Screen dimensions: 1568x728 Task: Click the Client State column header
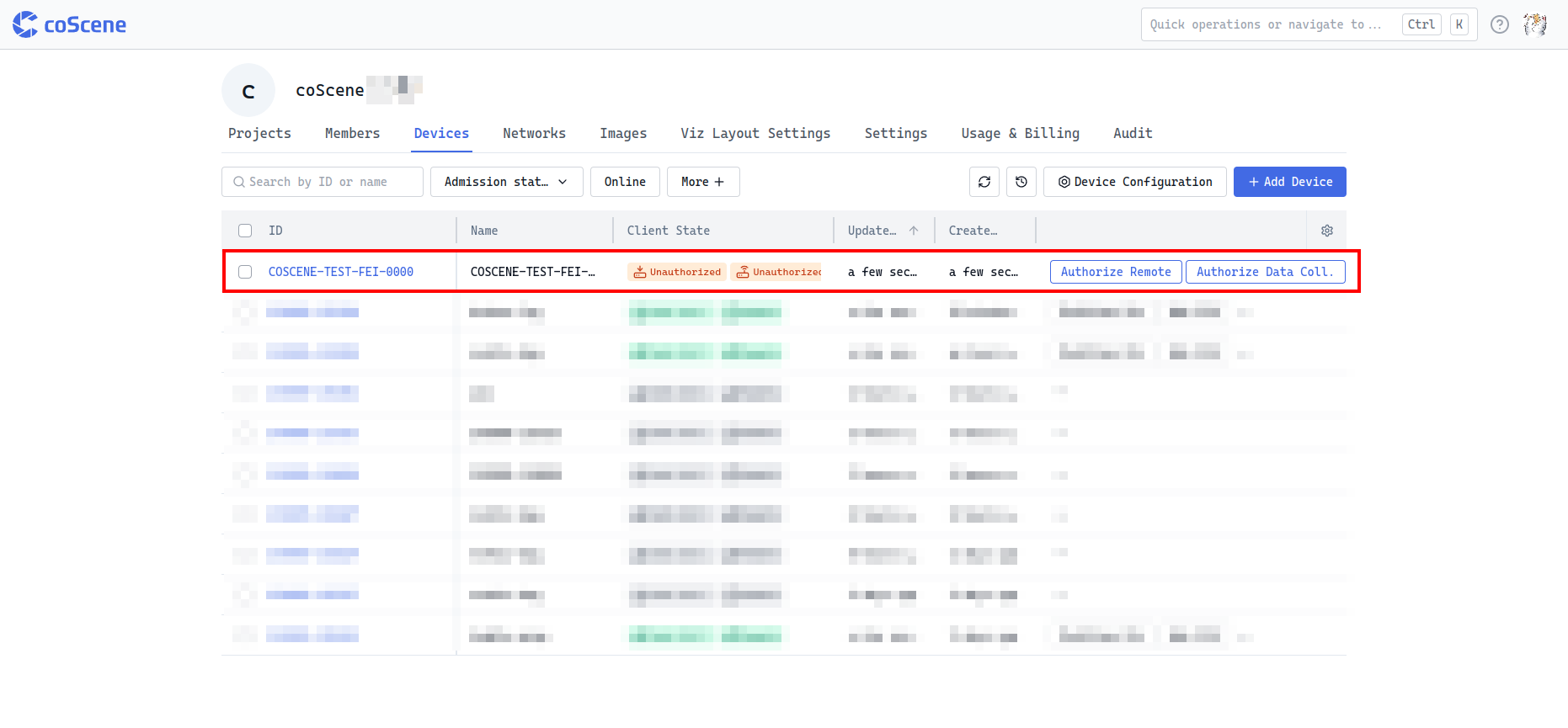pyautogui.click(x=668, y=231)
